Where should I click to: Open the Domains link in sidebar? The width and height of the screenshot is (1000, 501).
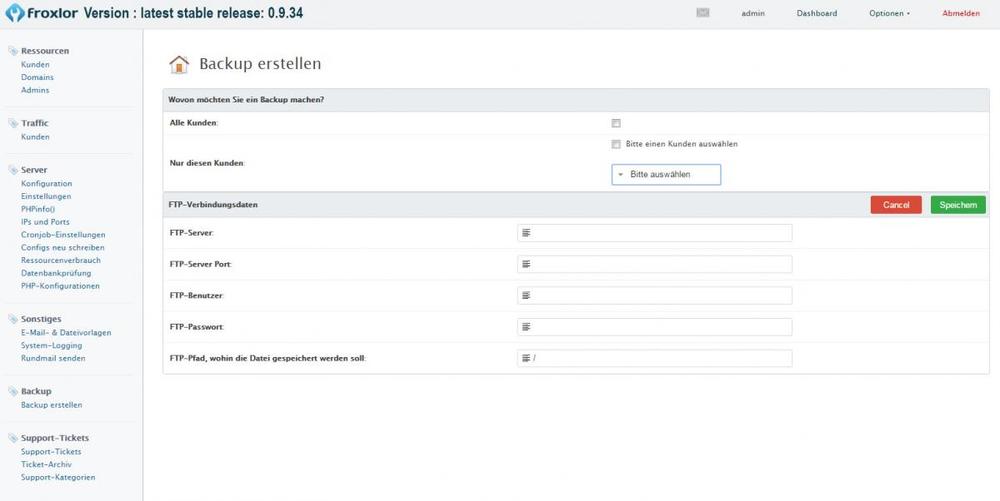click(37, 77)
